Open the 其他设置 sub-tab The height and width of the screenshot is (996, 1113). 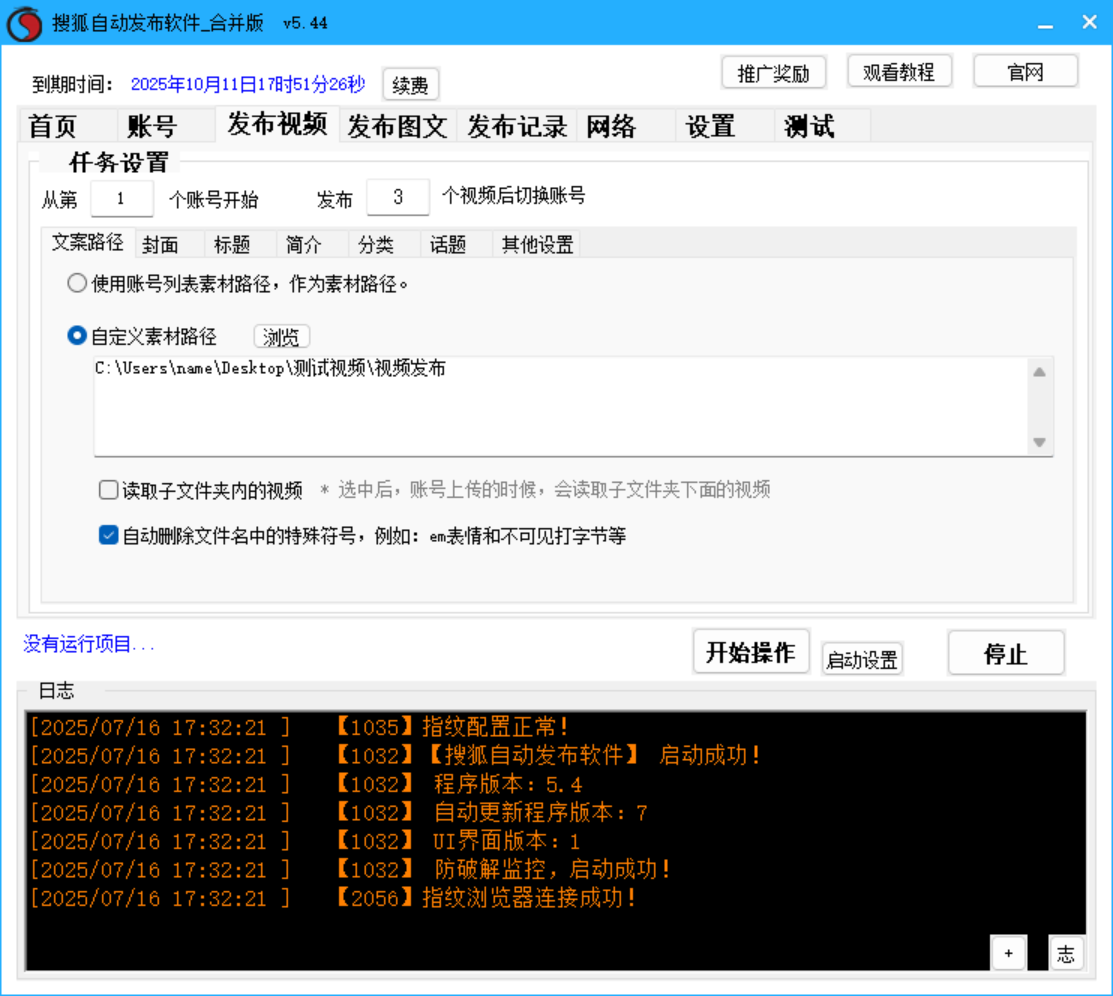click(x=537, y=245)
